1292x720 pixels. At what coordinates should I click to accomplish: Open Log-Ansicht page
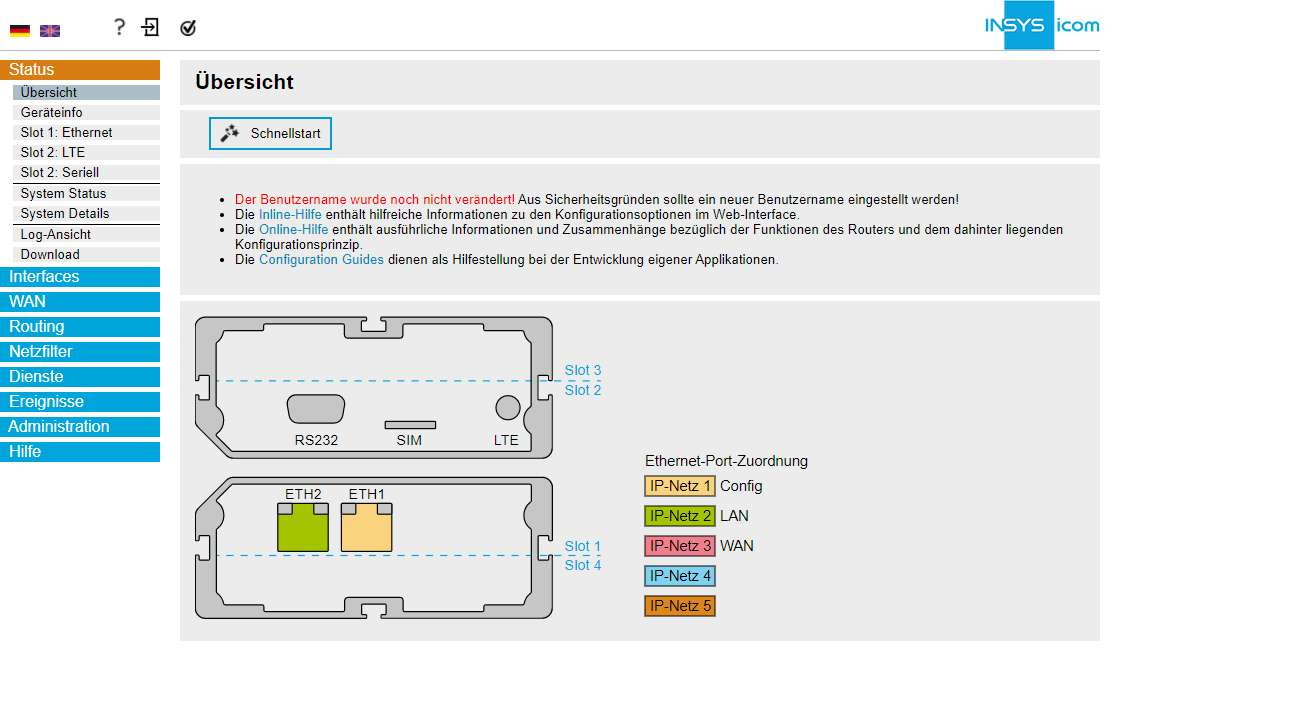(86, 235)
